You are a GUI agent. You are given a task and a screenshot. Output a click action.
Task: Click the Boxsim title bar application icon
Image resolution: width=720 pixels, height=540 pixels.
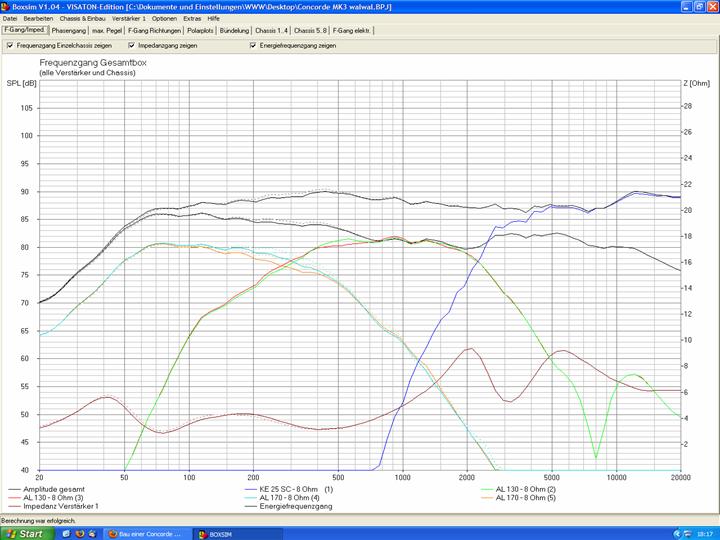6,6
